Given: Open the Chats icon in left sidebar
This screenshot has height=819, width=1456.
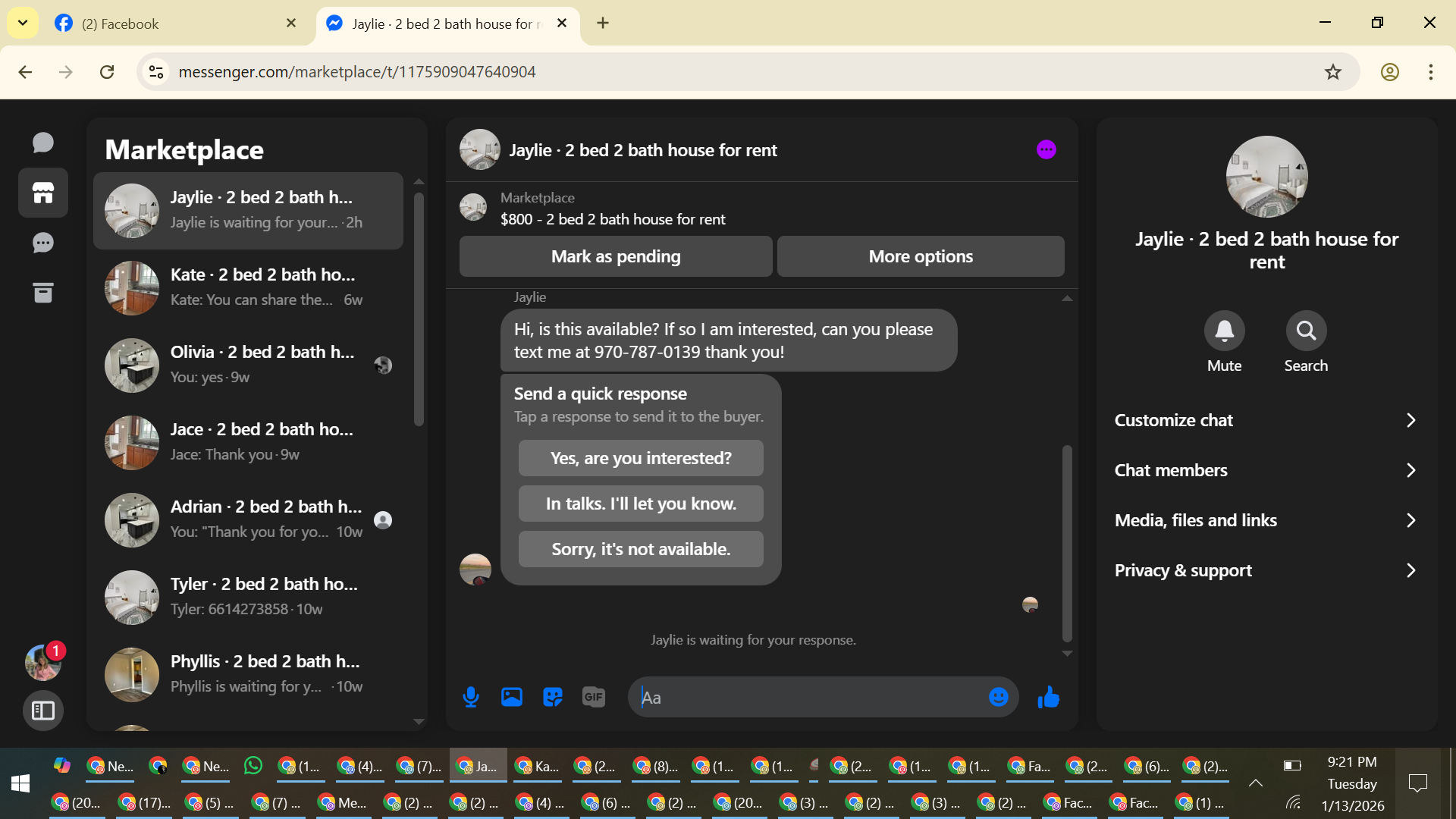Looking at the screenshot, I should pyautogui.click(x=43, y=143).
